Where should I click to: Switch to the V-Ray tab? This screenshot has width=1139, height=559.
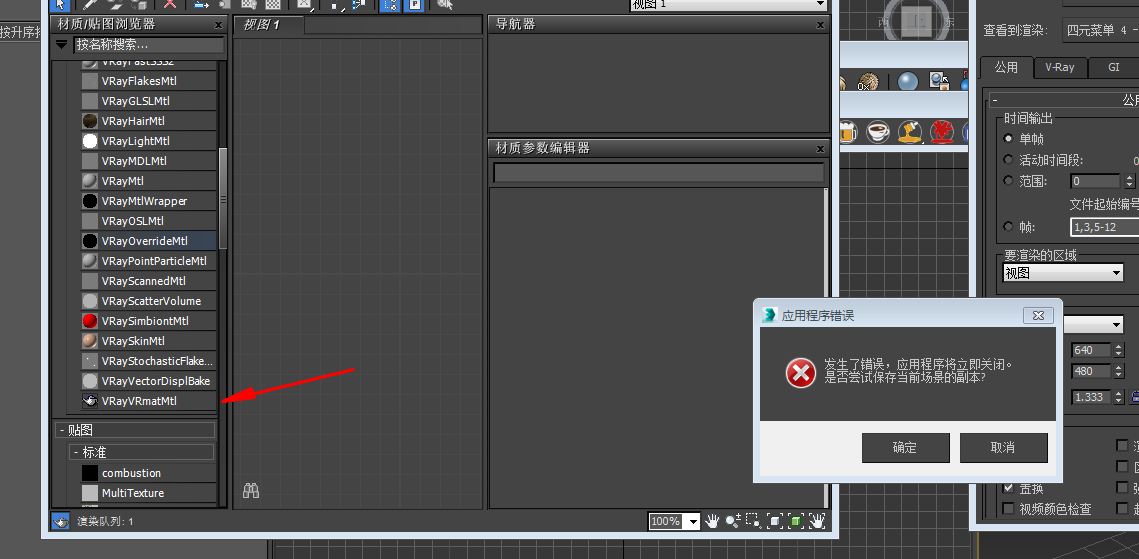(x=1060, y=68)
